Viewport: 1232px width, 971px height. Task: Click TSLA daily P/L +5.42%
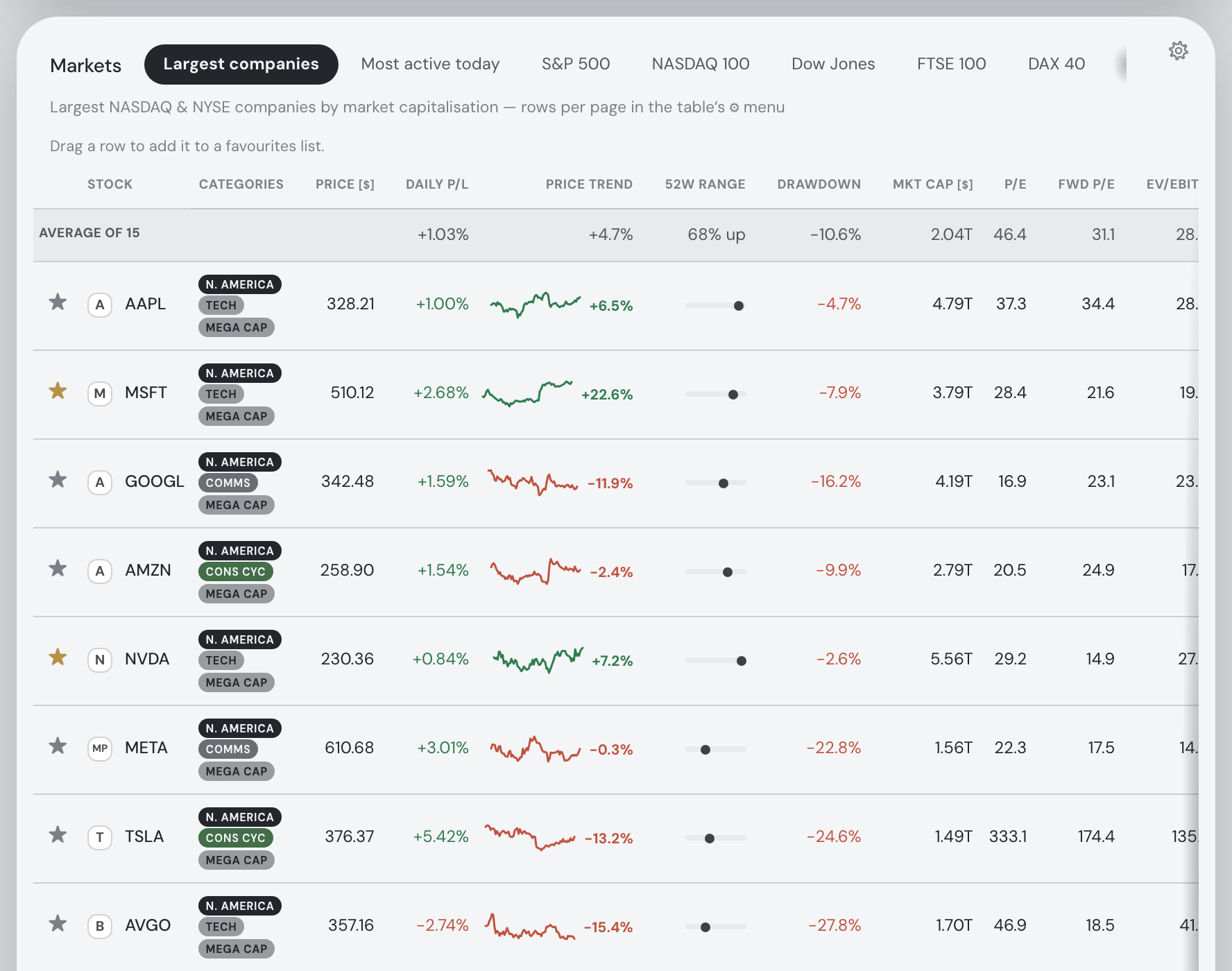click(x=441, y=836)
